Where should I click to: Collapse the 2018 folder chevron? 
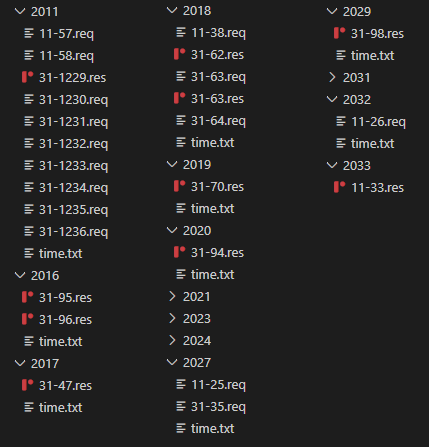[x=172, y=10]
